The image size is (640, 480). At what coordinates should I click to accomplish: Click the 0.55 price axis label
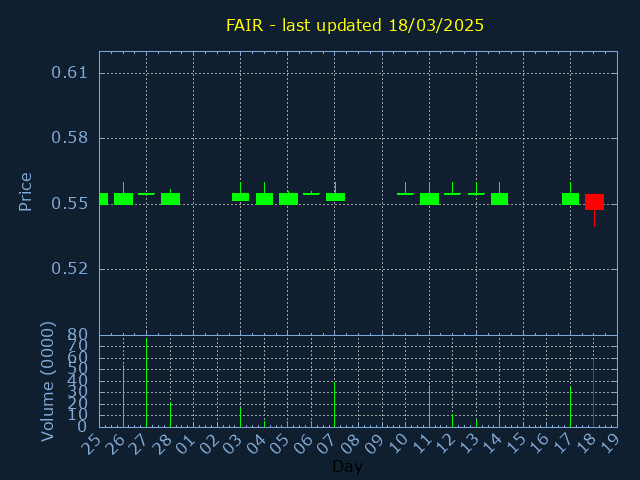coord(69,204)
